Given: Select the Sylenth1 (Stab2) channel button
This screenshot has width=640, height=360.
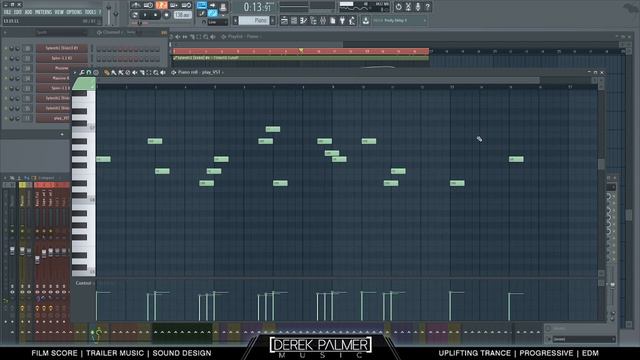Looking at the screenshot, I should [x=61, y=48].
